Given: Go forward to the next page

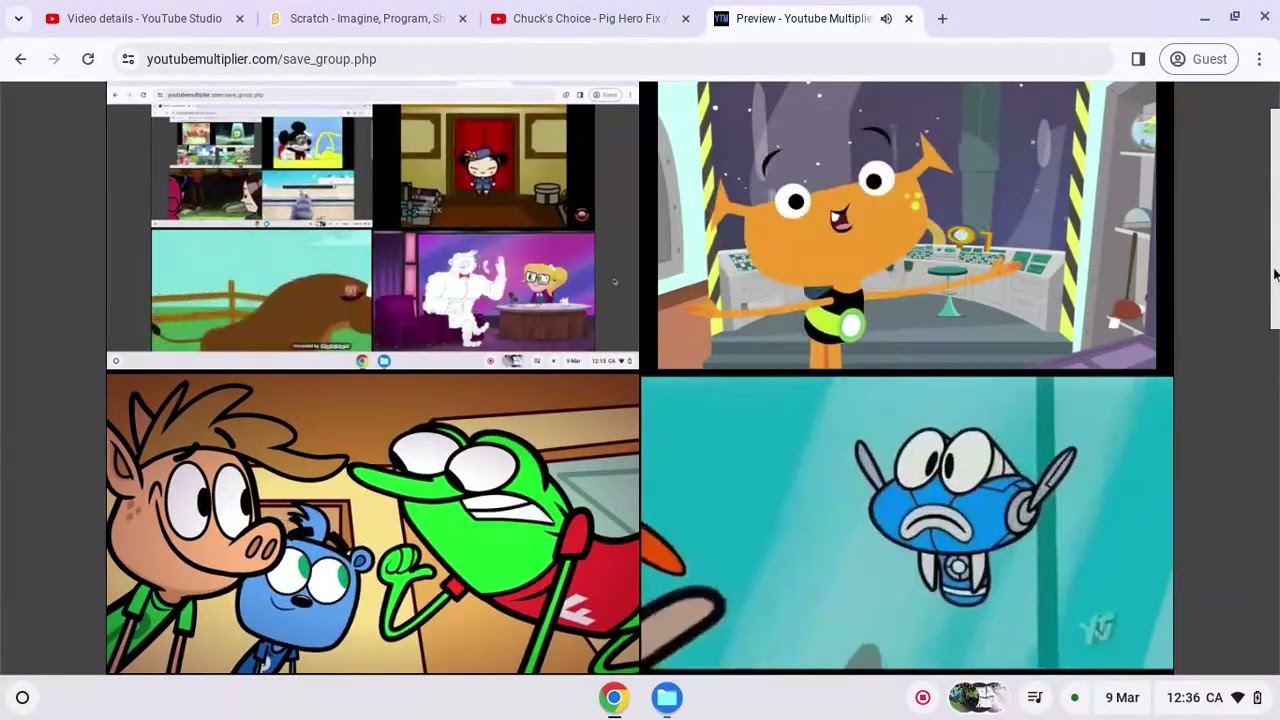Looking at the screenshot, I should [x=54, y=59].
